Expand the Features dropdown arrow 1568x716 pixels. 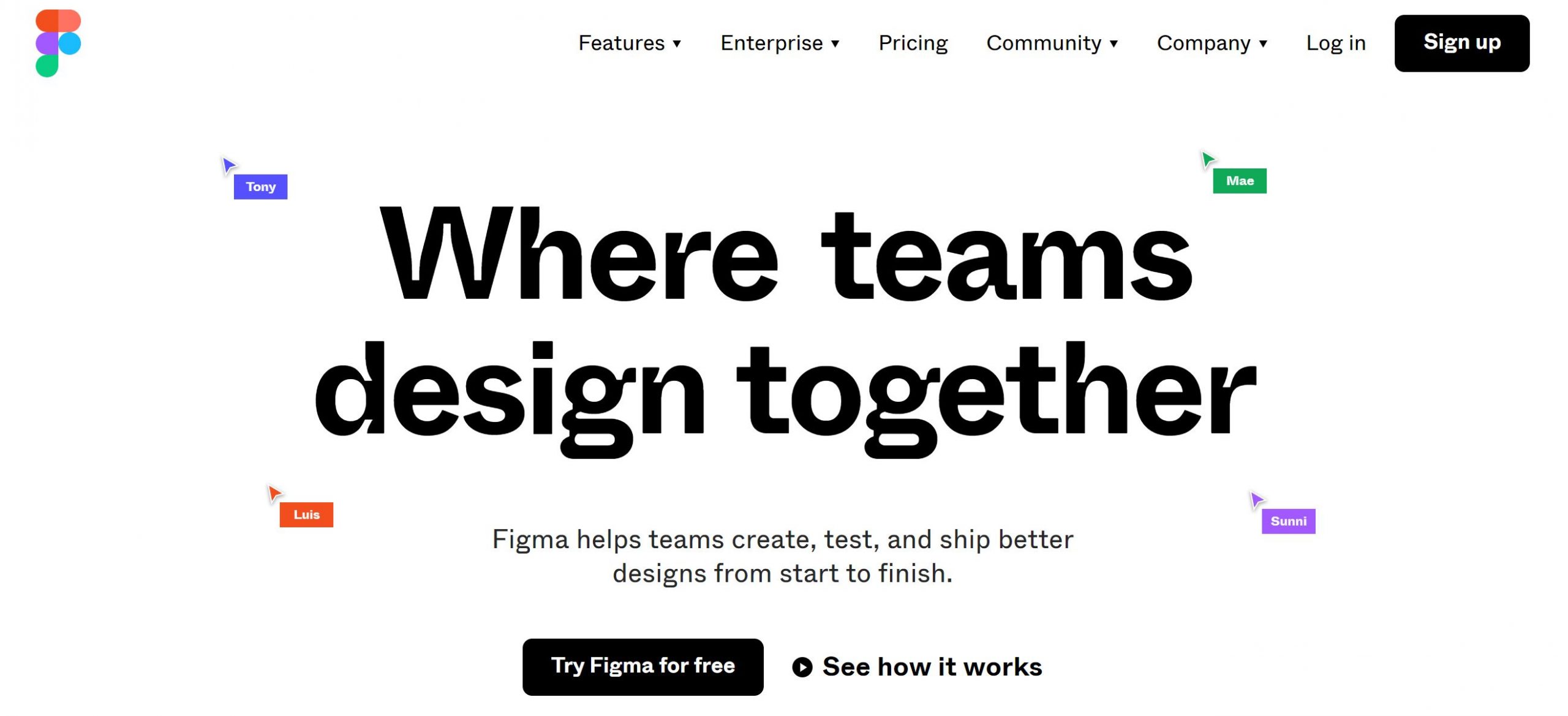pyautogui.click(x=677, y=44)
